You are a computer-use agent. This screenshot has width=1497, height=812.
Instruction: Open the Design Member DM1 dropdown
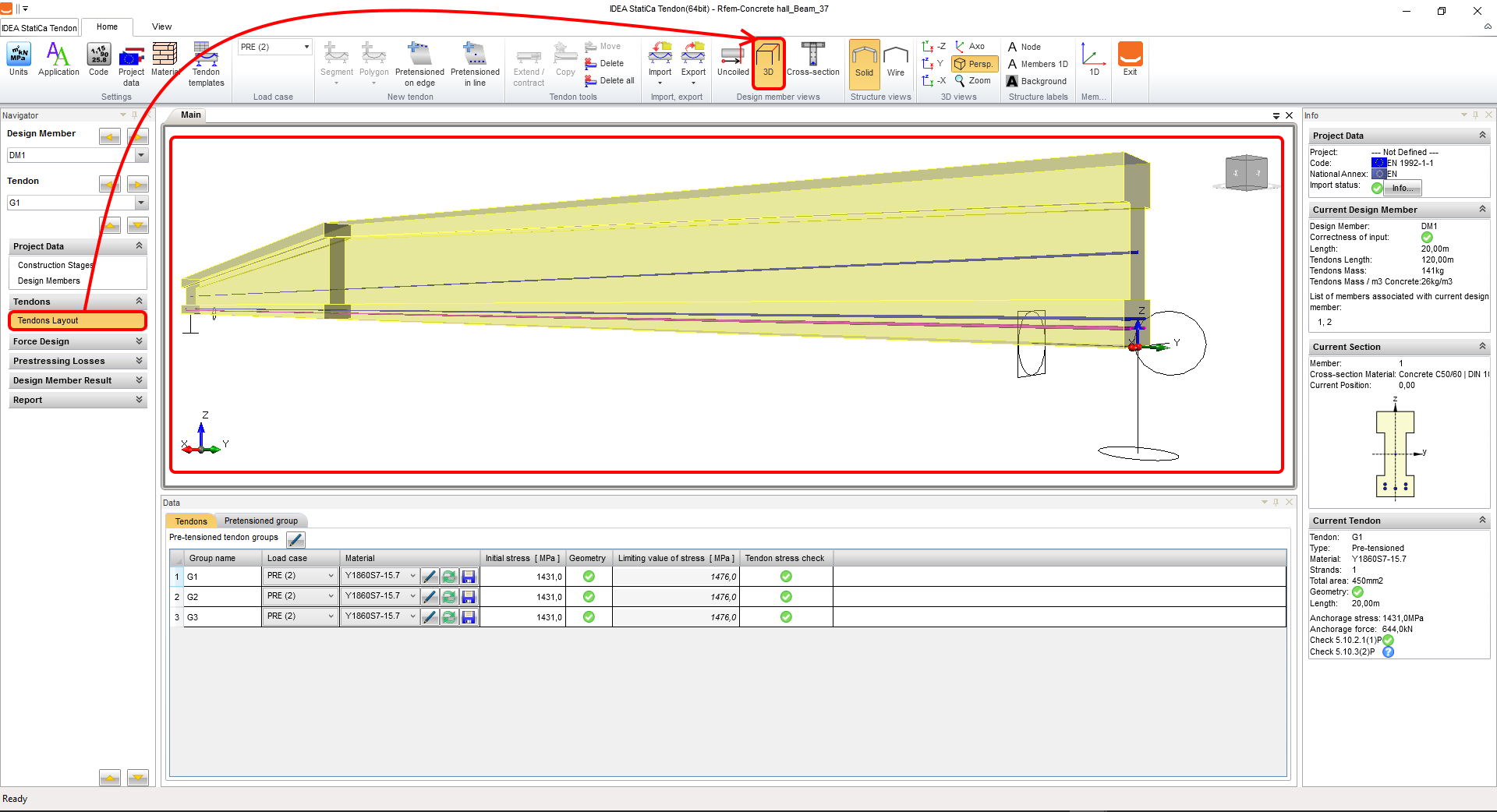[141, 155]
